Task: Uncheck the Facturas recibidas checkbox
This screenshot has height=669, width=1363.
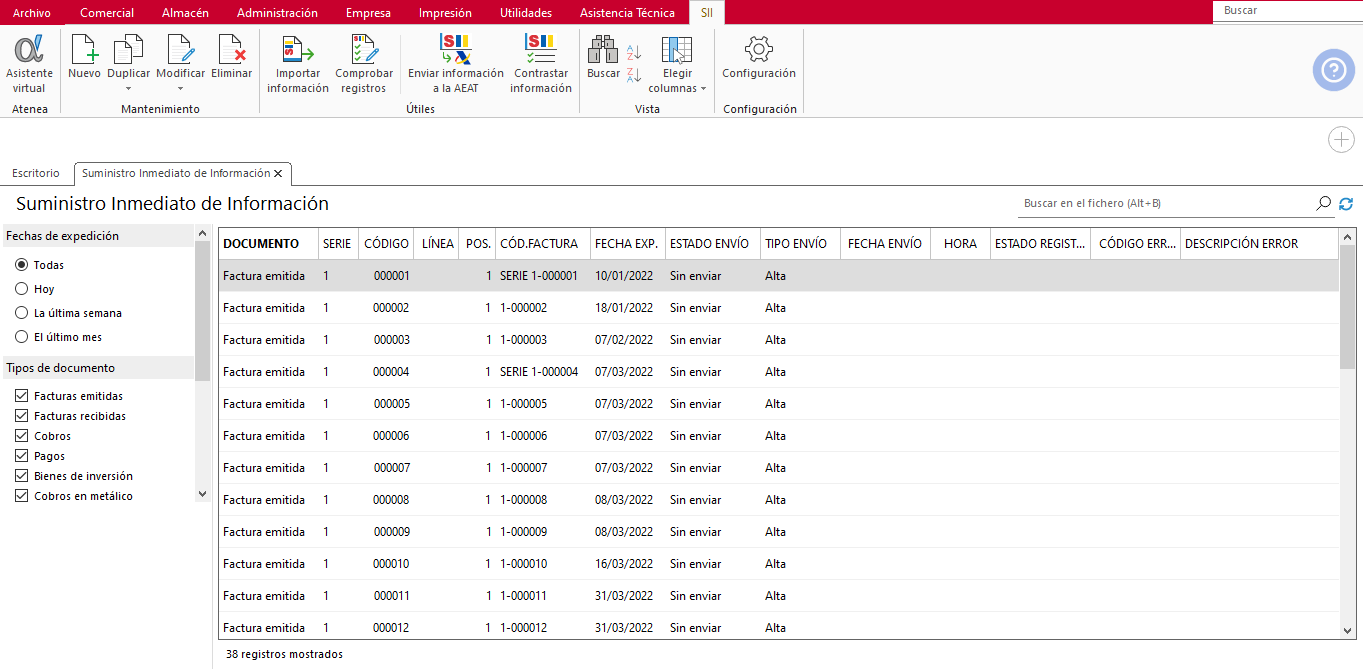Action: 21,416
